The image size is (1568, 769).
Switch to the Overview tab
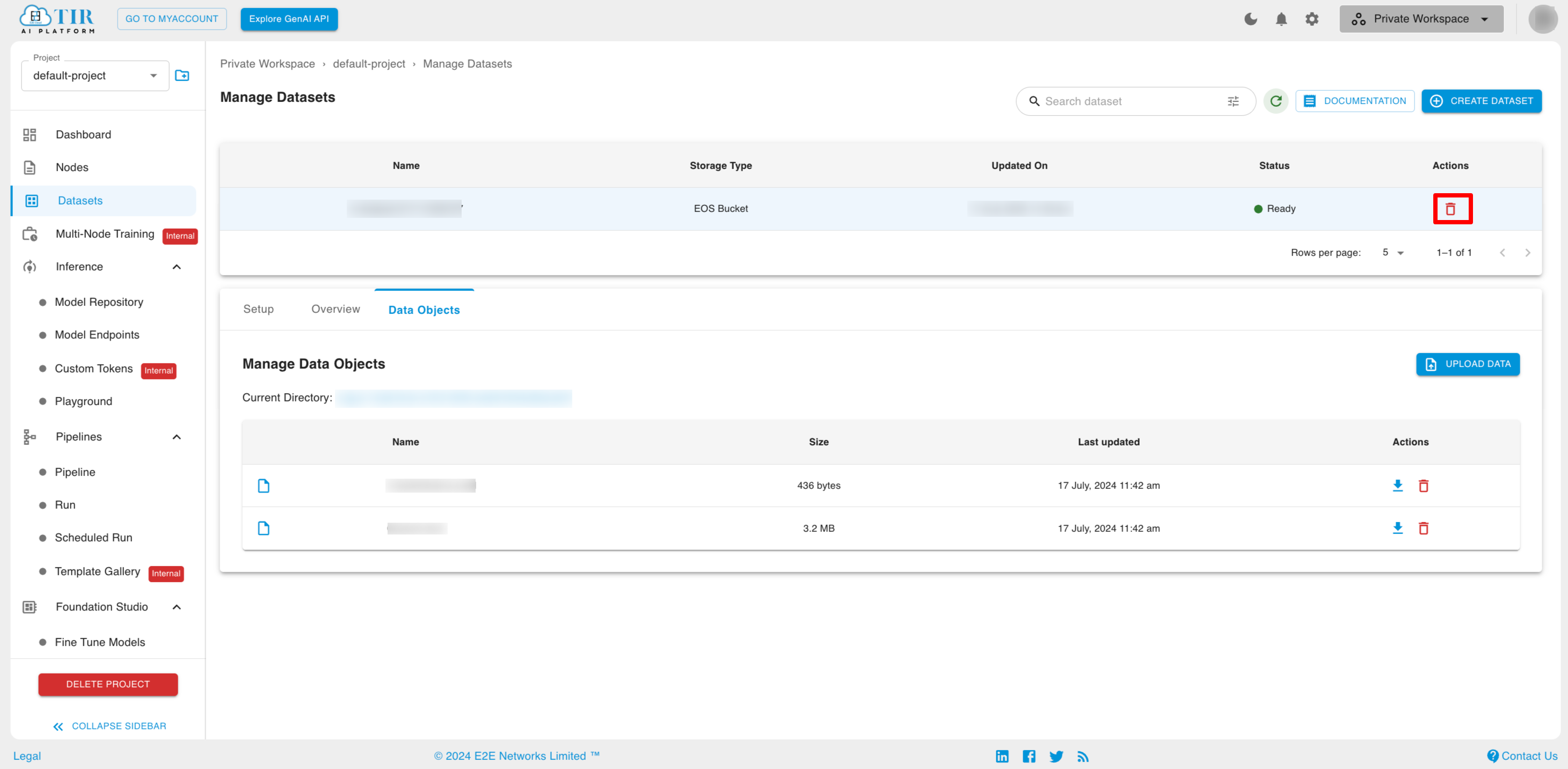click(336, 309)
